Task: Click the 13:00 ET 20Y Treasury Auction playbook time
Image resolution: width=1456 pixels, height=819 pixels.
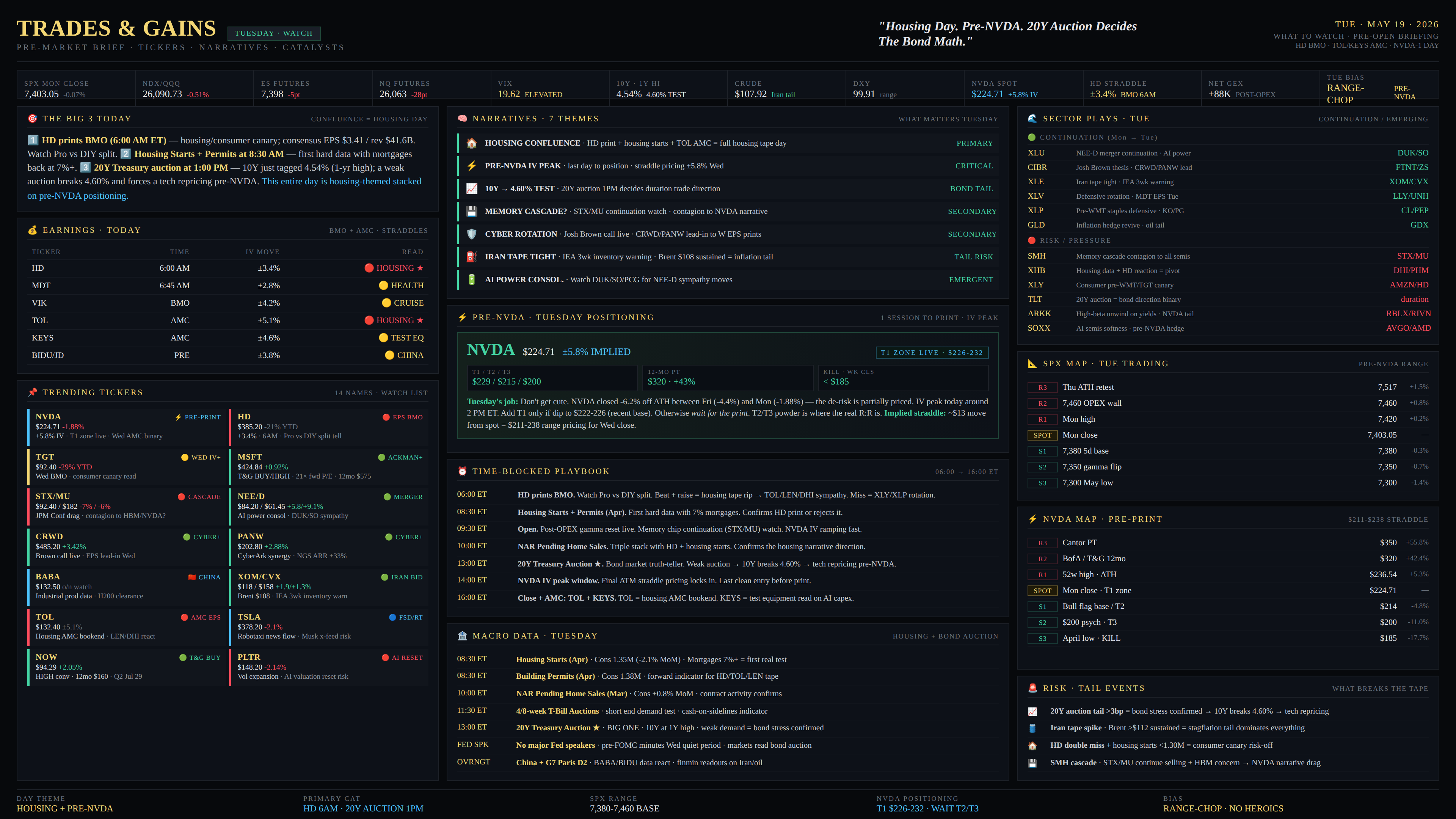Action: pyautogui.click(x=472, y=563)
